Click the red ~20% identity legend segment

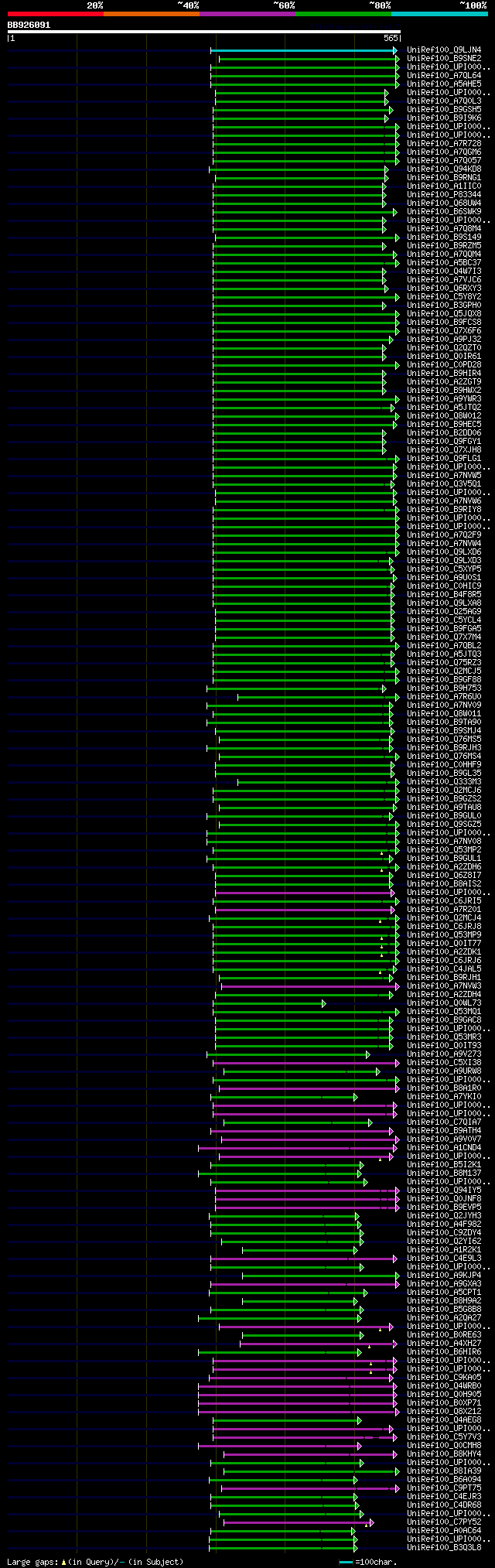[55, 14]
